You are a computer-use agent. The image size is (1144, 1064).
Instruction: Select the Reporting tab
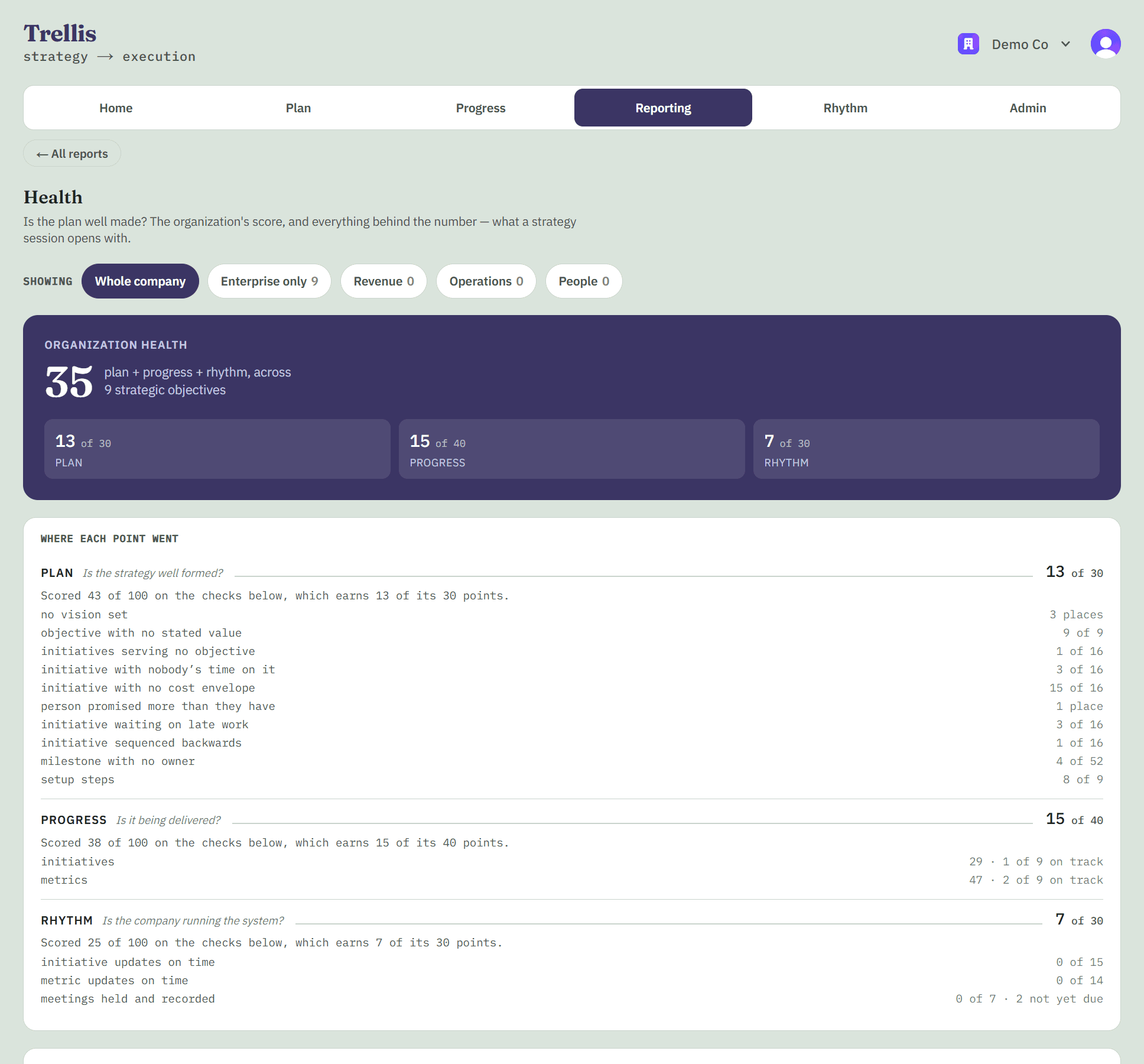coord(663,108)
